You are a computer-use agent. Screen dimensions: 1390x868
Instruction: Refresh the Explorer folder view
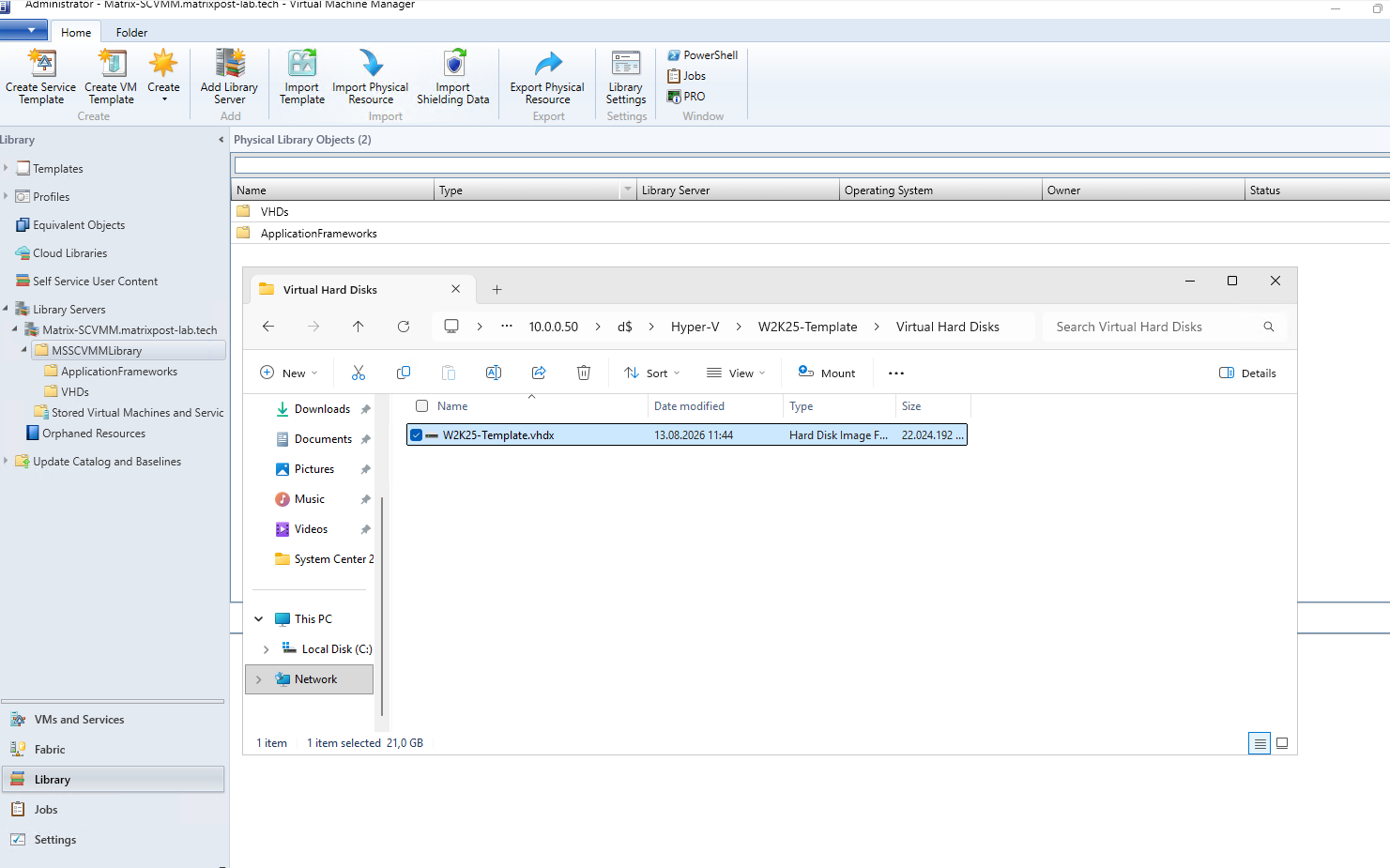tap(404, 327)
